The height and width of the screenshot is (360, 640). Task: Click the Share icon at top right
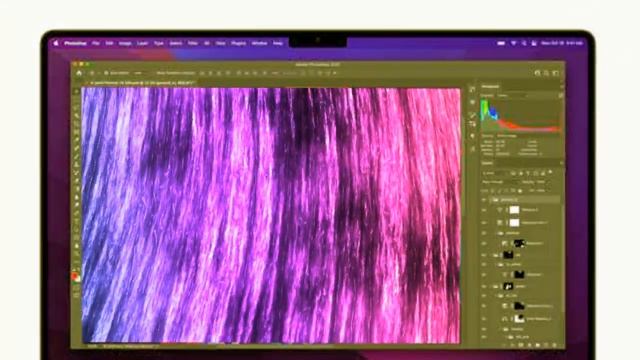(x=538, y=73)
